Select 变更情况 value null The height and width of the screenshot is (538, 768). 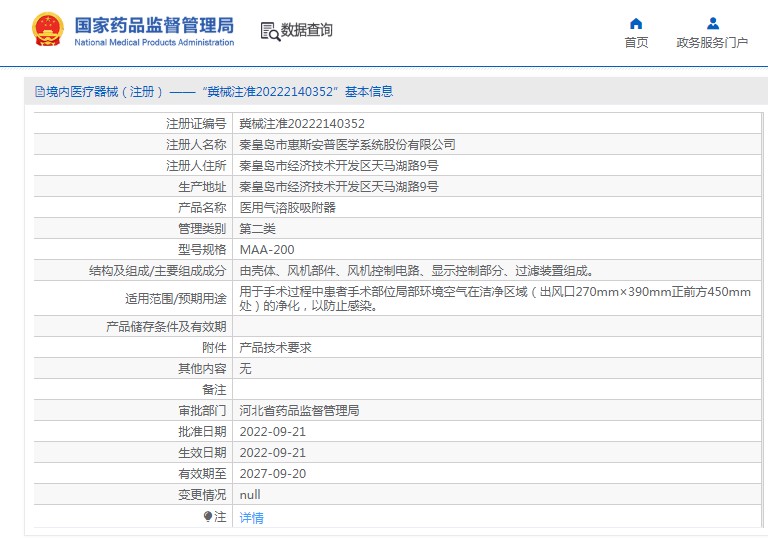(x=250, y=495)
